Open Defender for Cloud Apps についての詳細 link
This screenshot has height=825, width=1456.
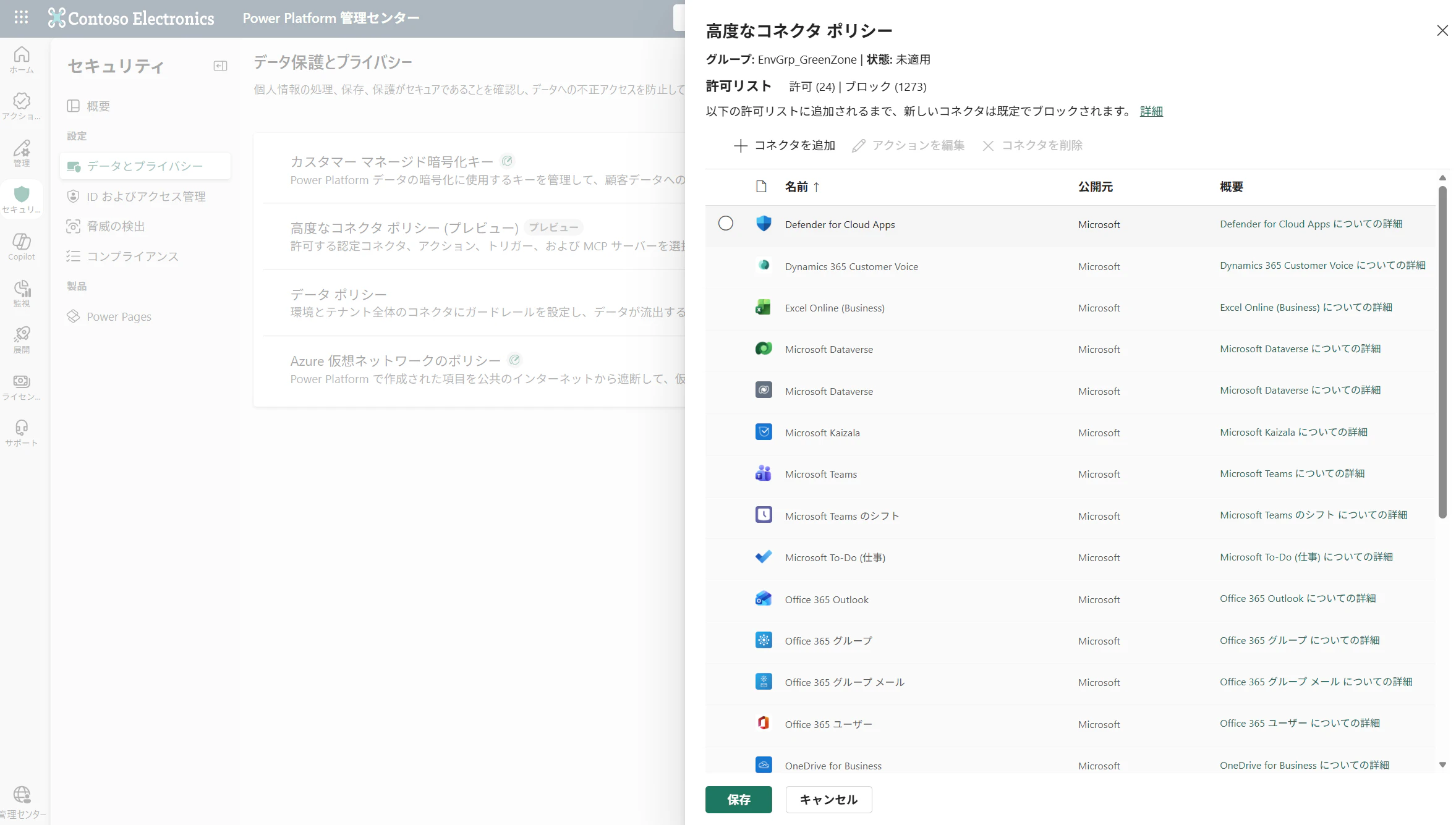point(1311,224)
